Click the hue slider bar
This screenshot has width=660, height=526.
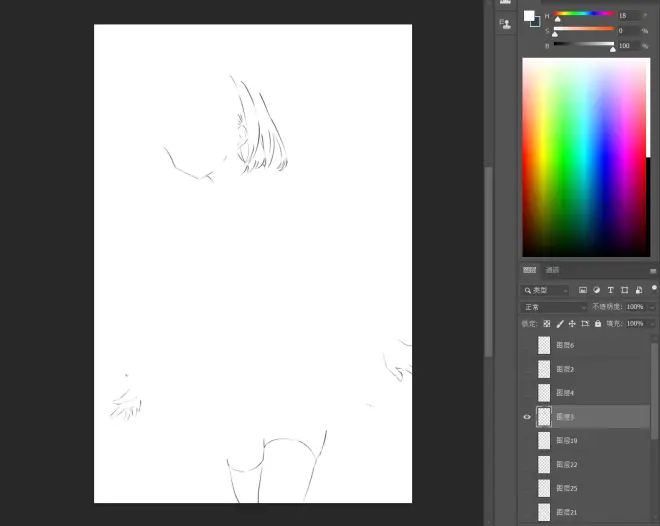point(585,14)
